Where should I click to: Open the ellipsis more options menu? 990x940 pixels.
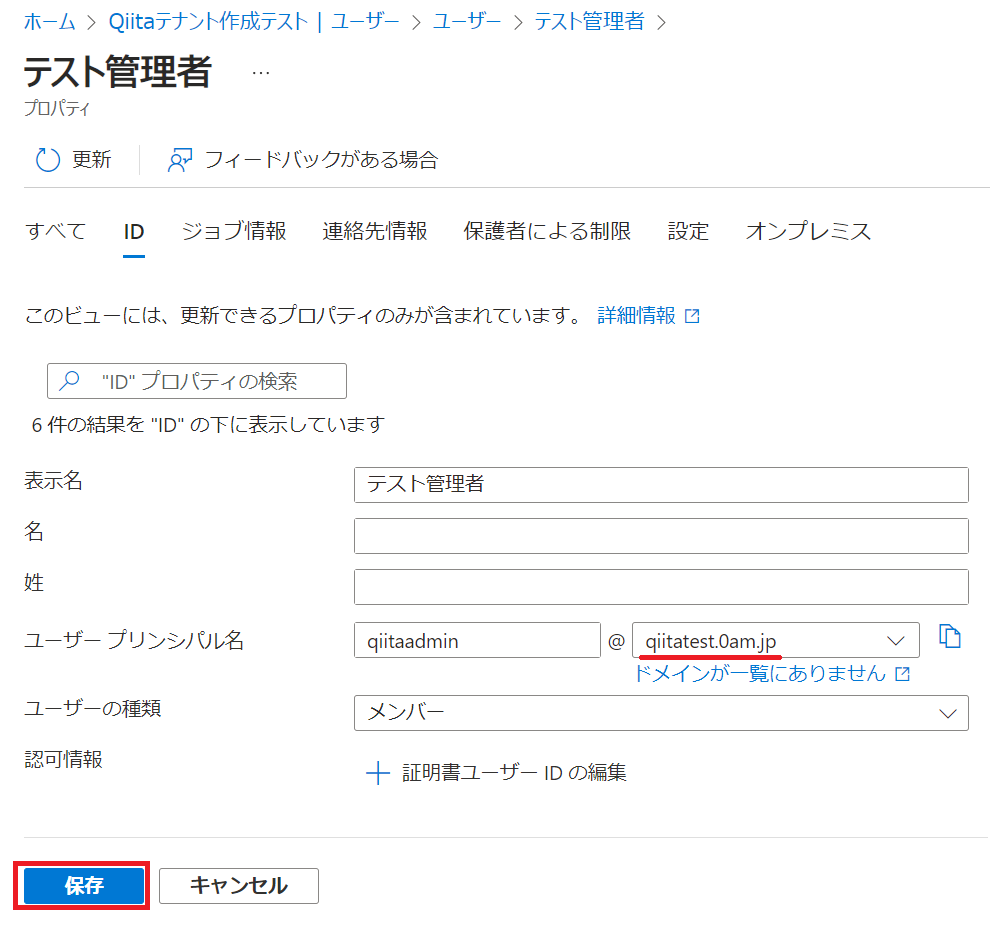[261, 73]
